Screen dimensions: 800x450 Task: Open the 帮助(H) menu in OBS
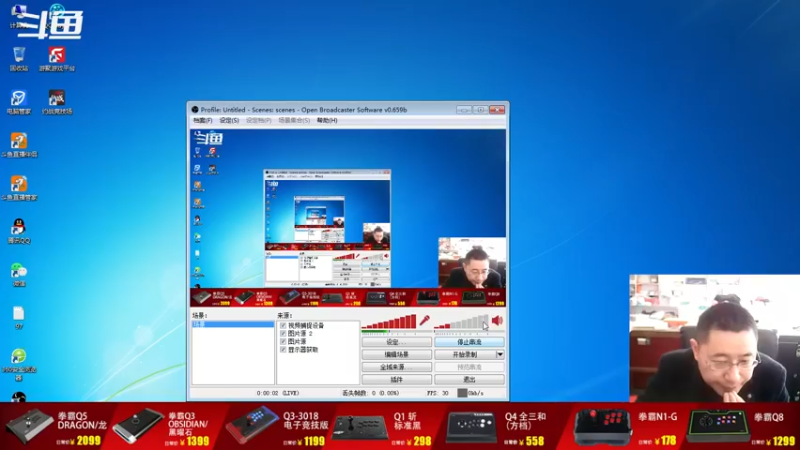click(327, 120)
